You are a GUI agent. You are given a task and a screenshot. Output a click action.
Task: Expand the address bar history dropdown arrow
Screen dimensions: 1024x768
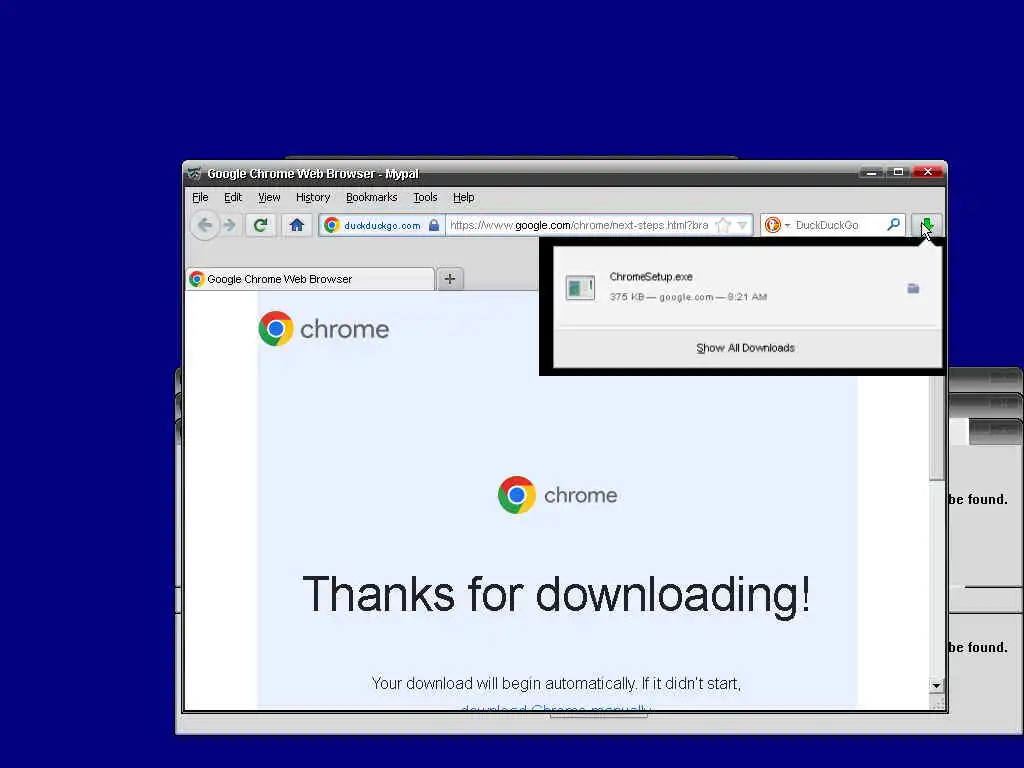click(742, 225)
